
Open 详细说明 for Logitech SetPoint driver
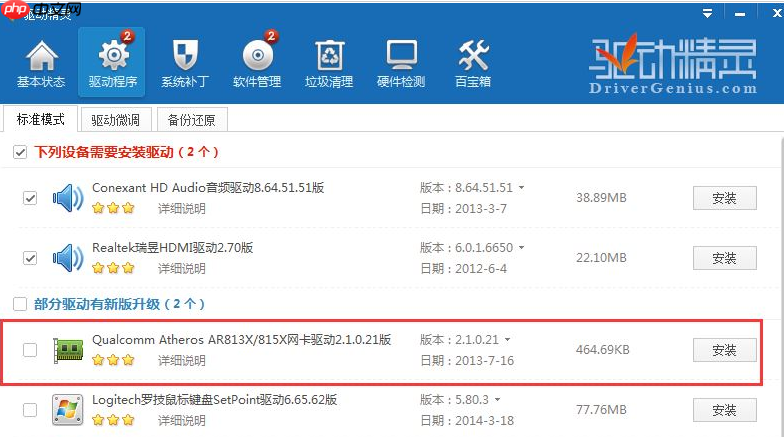(x=182, y=420)
